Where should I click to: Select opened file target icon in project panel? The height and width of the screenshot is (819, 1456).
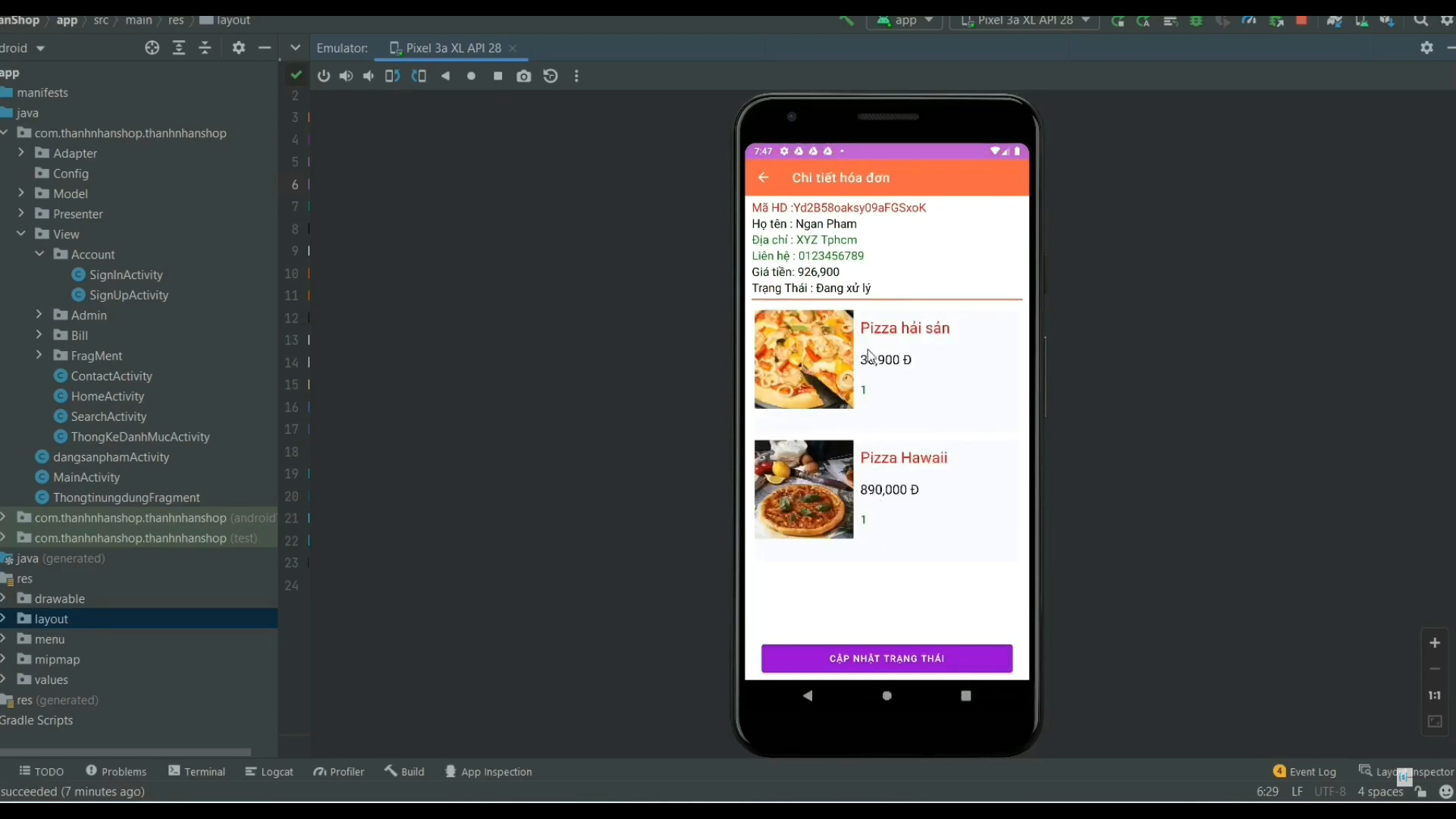(152, 48)
